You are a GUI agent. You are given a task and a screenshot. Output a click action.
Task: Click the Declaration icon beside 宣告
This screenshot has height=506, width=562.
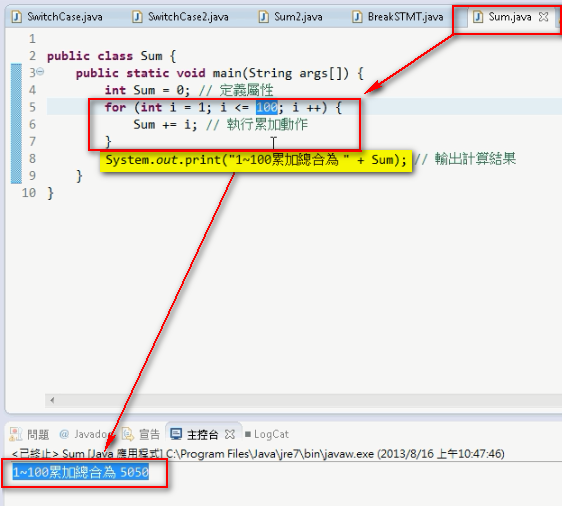click(128, 434)
